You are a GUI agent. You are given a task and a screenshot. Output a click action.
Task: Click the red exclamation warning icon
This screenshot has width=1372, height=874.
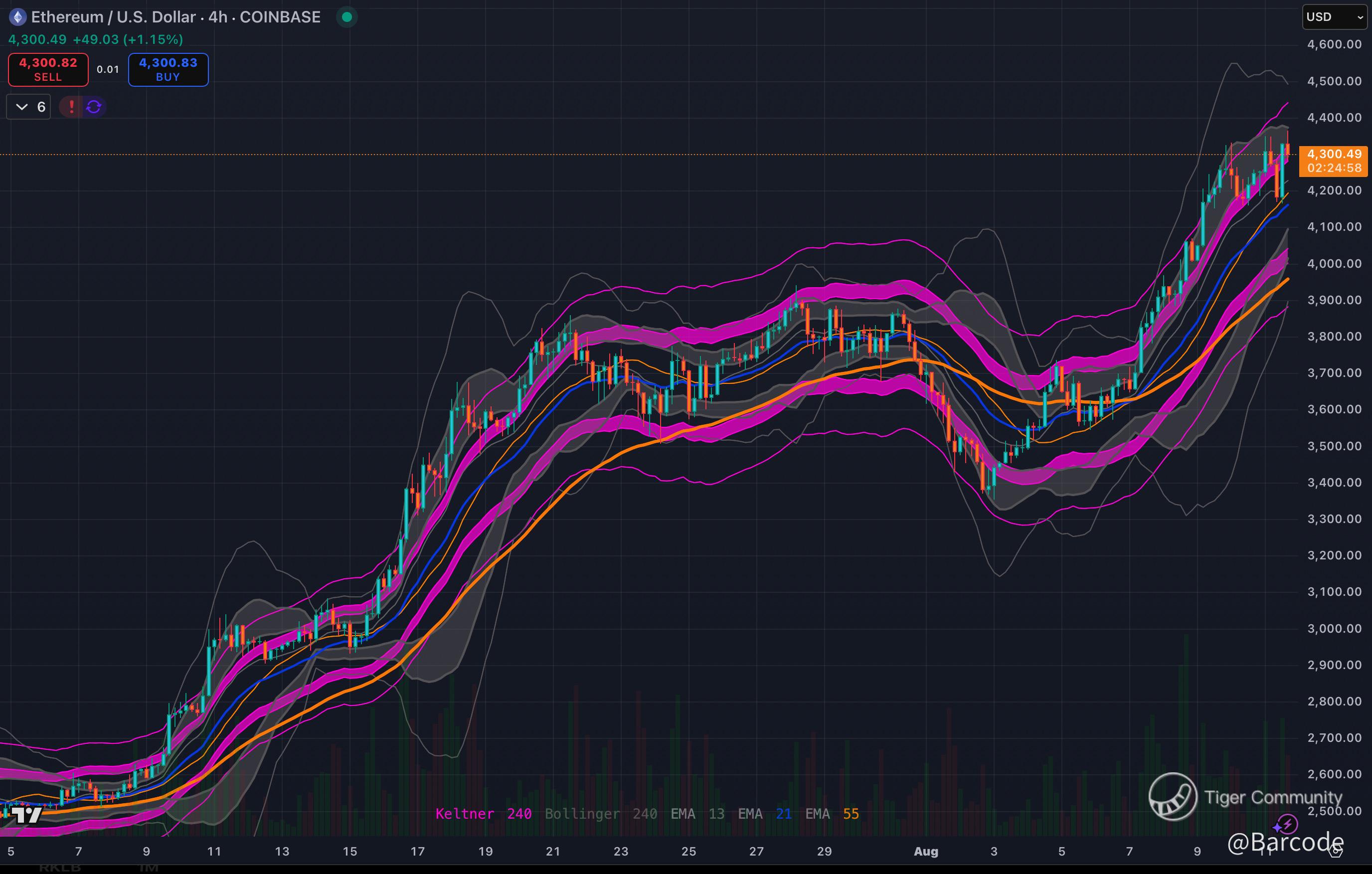click(71, 107)
